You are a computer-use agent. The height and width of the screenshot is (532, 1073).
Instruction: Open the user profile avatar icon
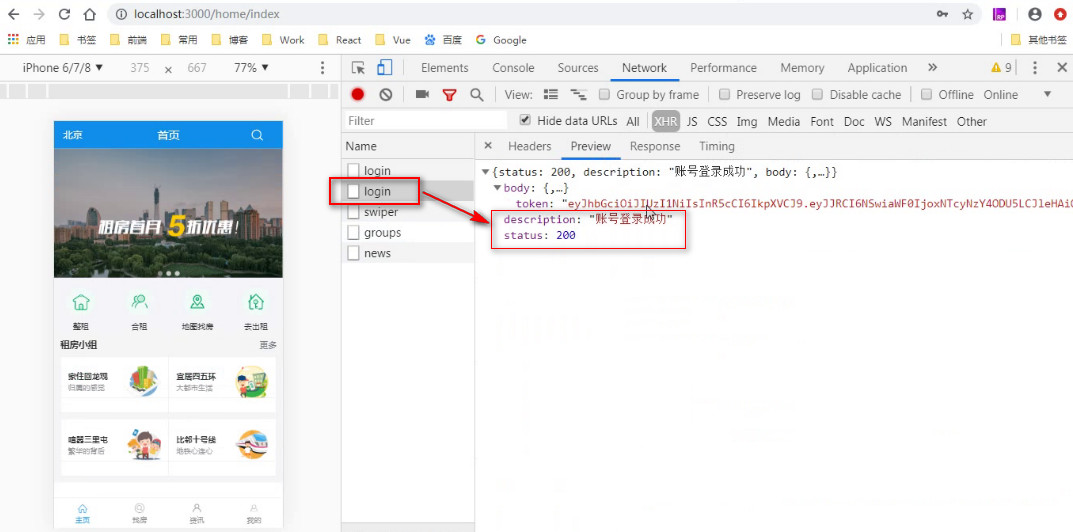click(1035, 14)
